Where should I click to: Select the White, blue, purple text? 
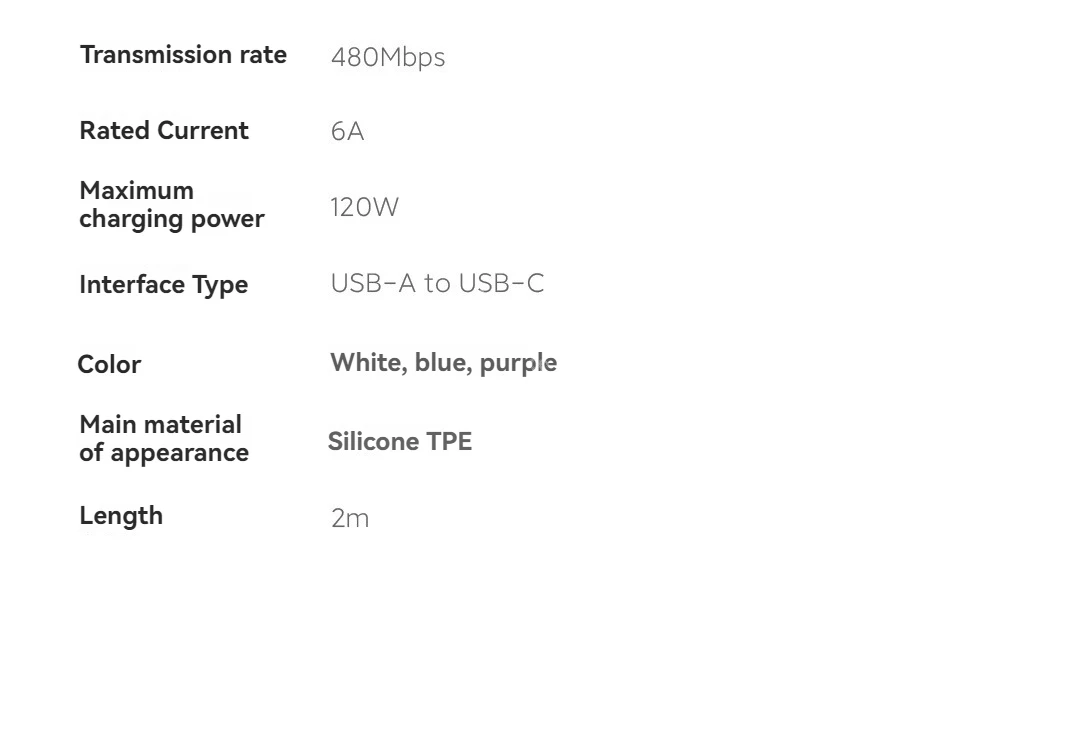(x=444, y=363)
